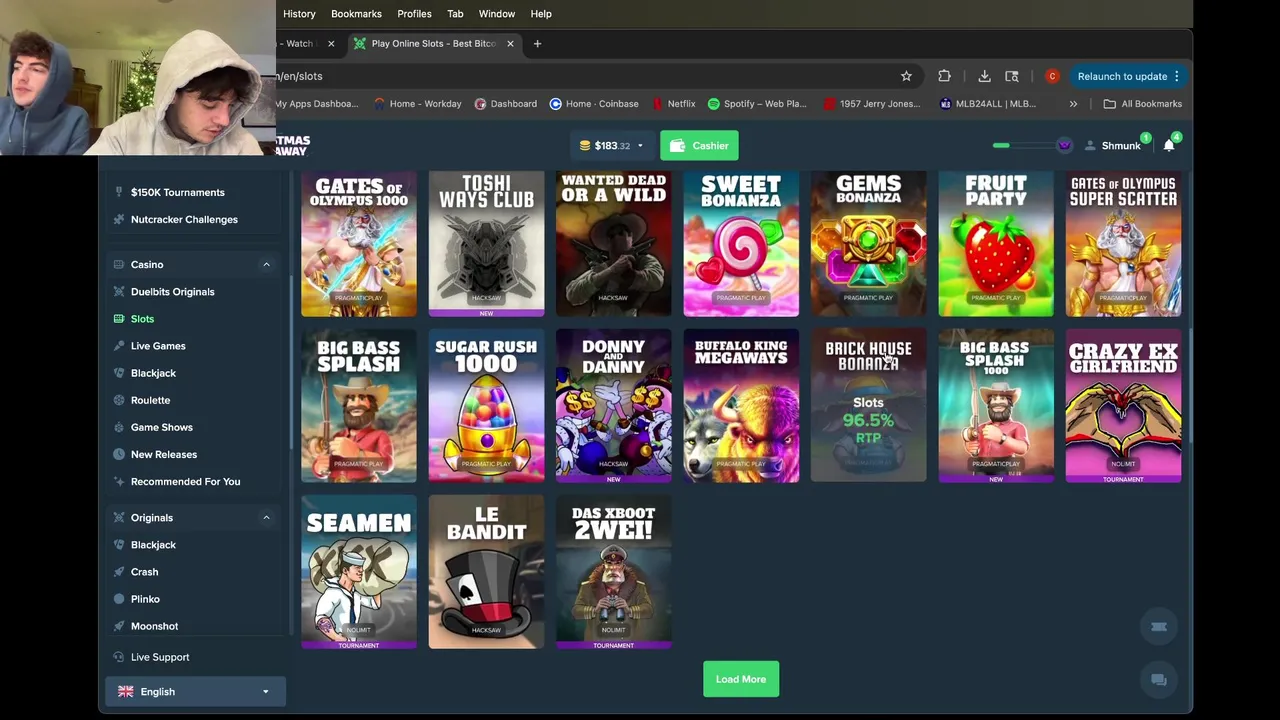Open the English language dropdown
This screenshot has width=1280, height=720.
pyautogui.click(x=195, y=692)
